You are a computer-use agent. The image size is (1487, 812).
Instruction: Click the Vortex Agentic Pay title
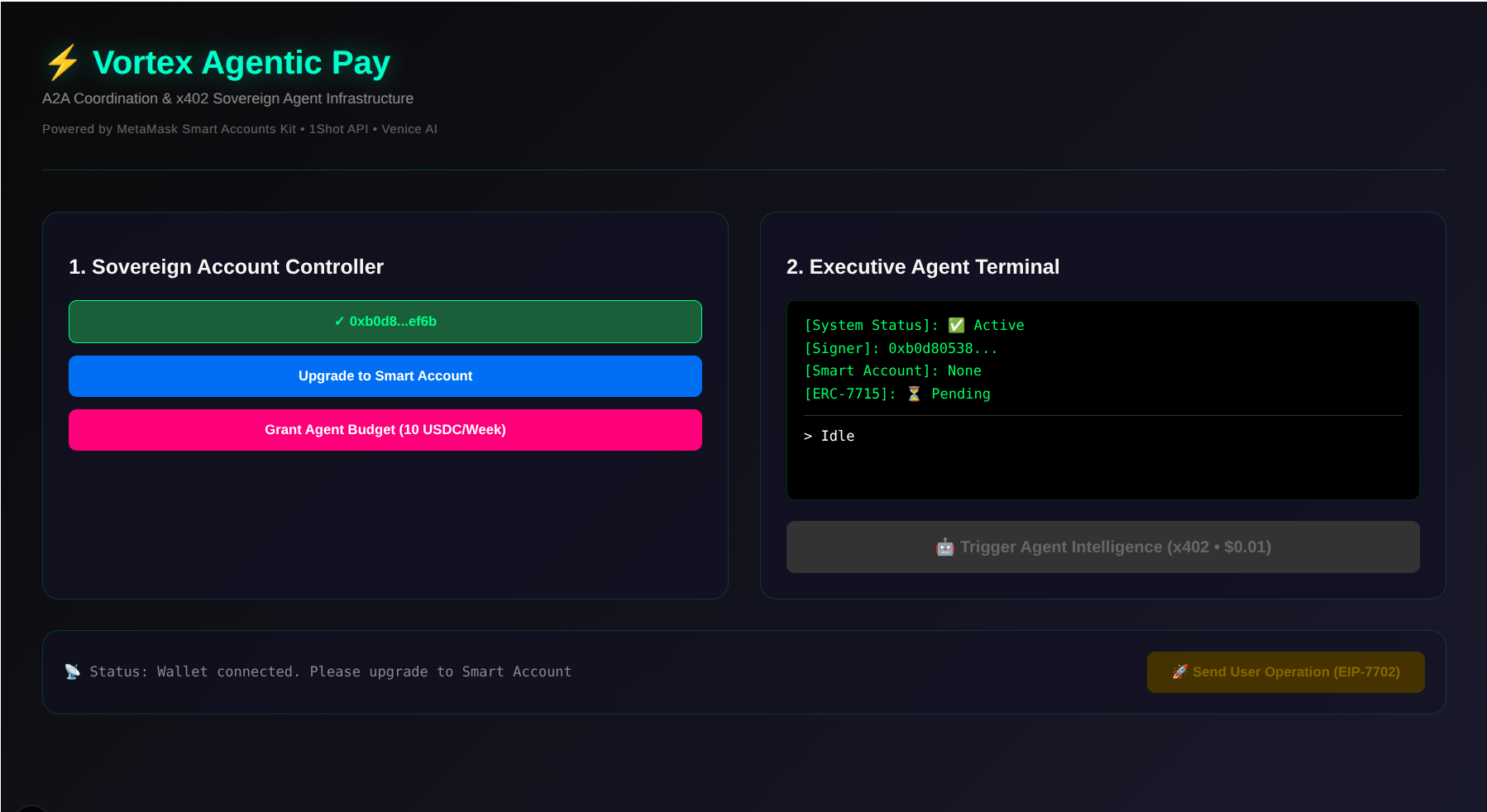pos(241,63)
